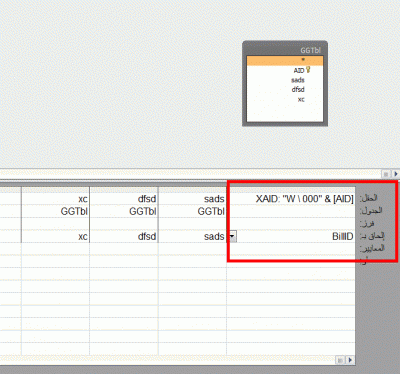Click the upper pane horizontal scrollbar thumb
The height and width of the screenshot is (374, 400).
tap(386, 174)
